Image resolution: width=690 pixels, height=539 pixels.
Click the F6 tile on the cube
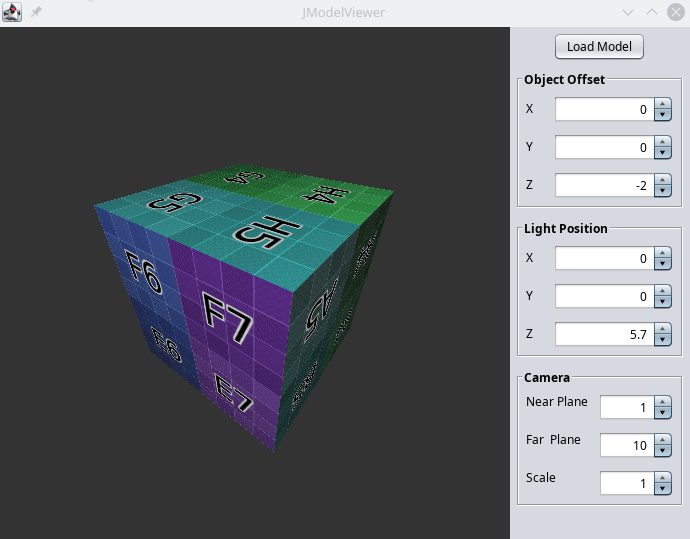coord(143,272)
